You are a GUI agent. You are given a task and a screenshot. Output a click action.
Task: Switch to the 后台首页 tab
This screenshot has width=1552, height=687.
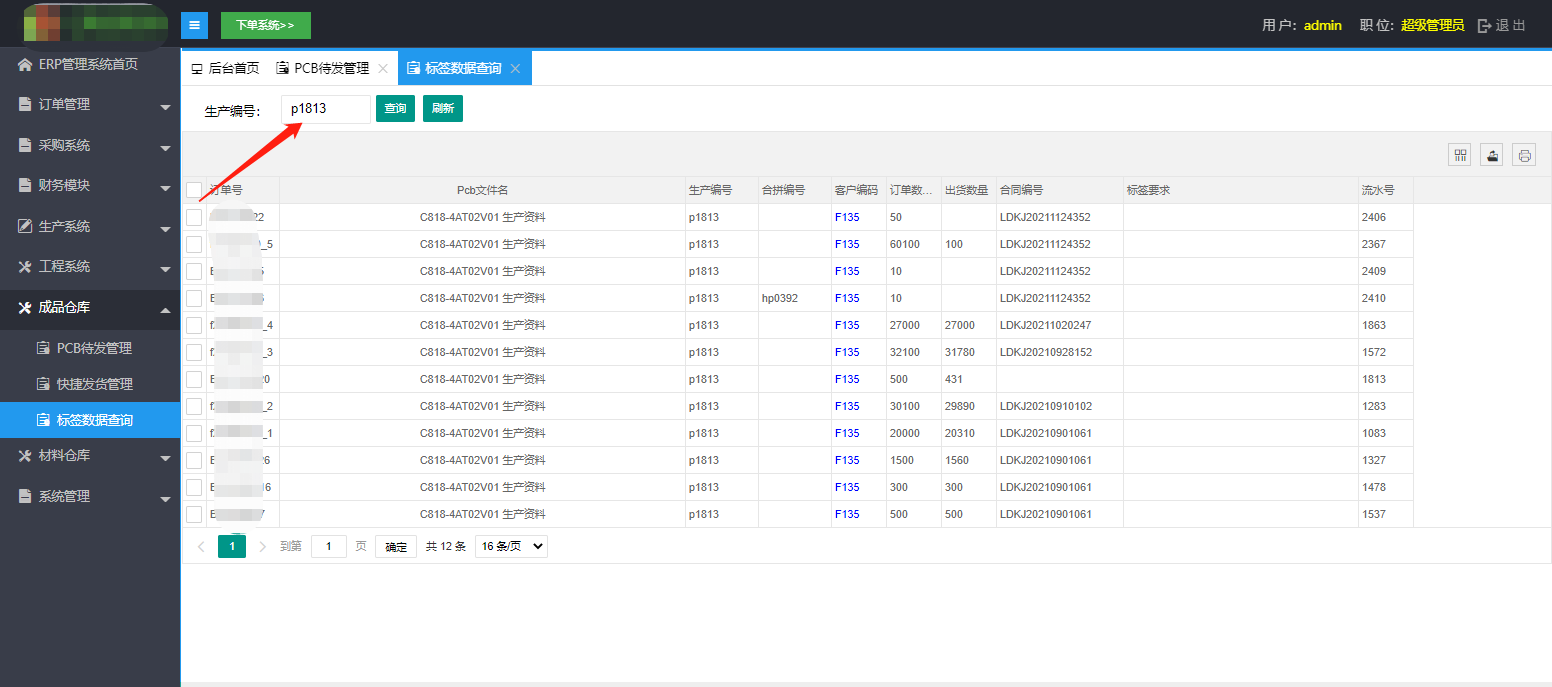(x=225, y=69)
